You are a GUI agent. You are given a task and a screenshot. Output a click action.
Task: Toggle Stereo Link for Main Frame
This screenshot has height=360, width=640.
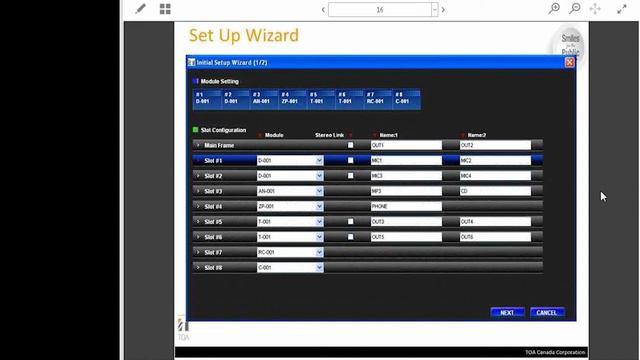click(350, 145)
